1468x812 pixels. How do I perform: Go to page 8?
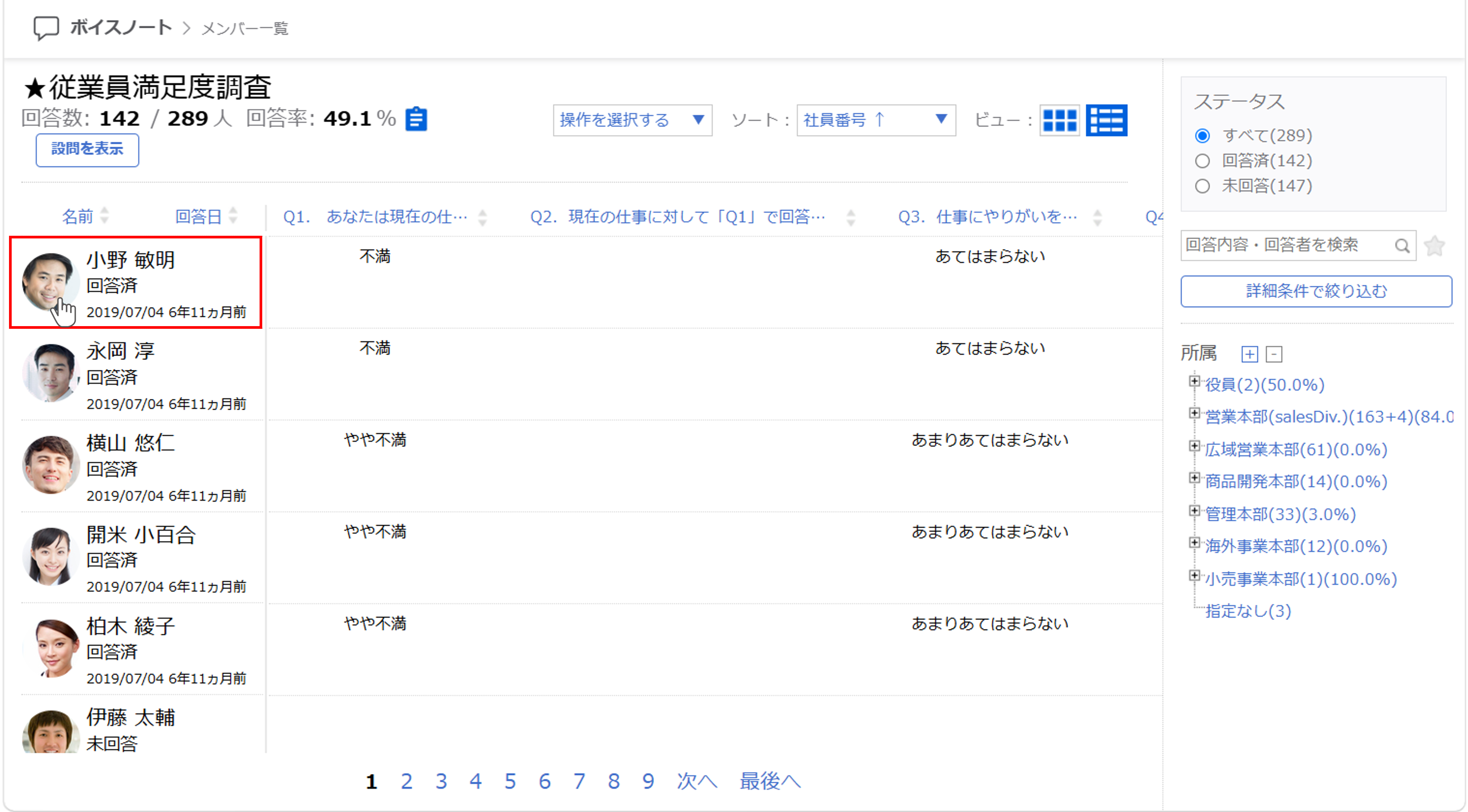coord(614,781)
